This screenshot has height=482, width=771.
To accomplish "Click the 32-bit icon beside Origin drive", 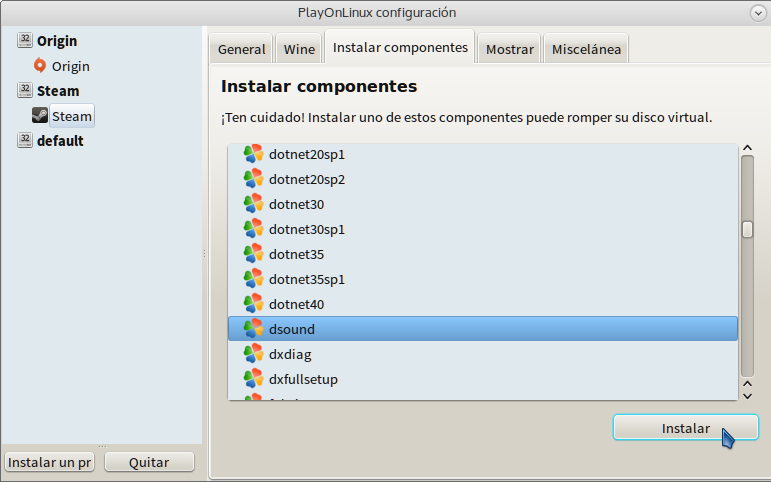I will click(x=25, y=41).
